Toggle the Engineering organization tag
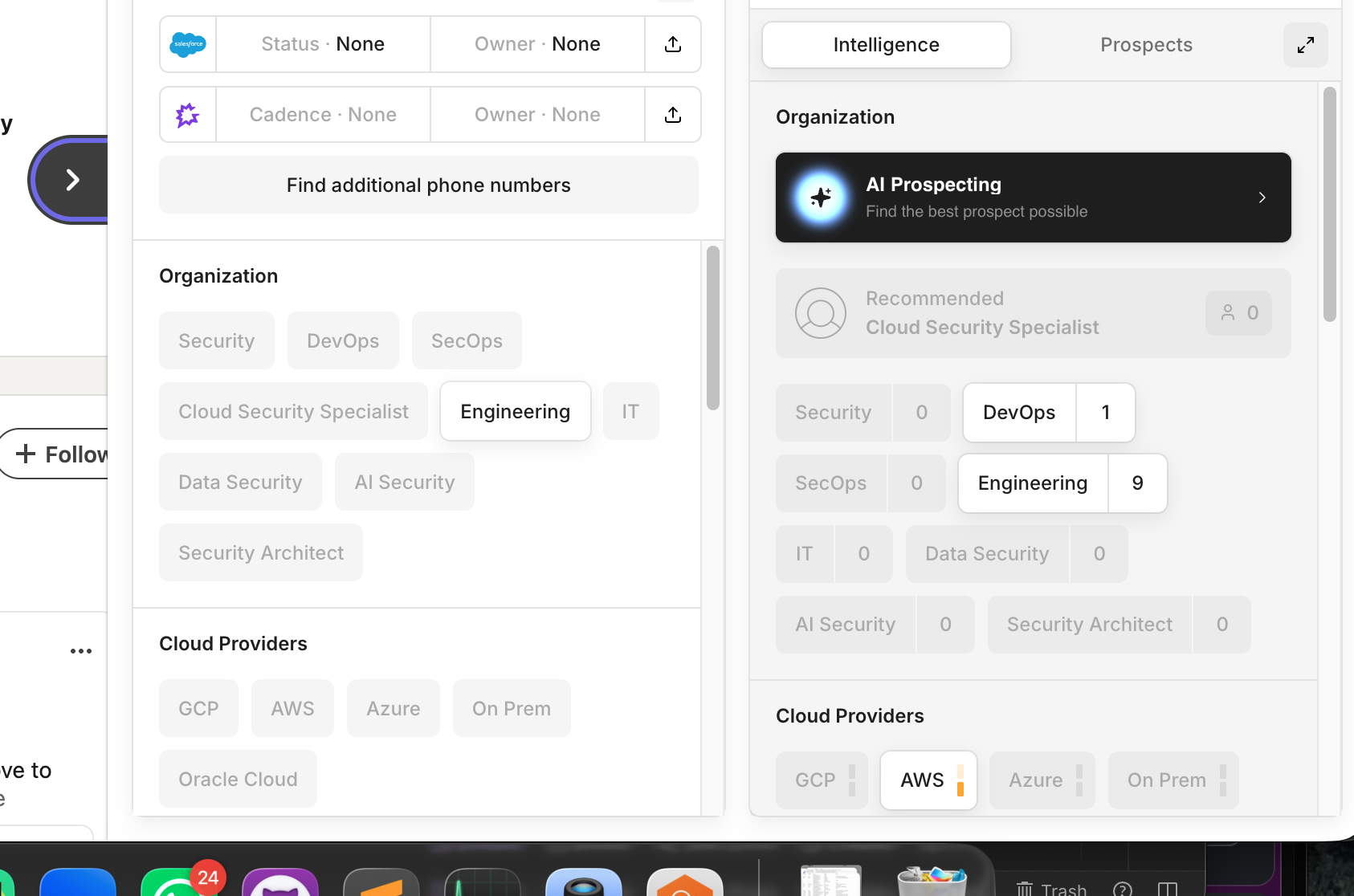The image size is (1354, 896). click(515, 412)
